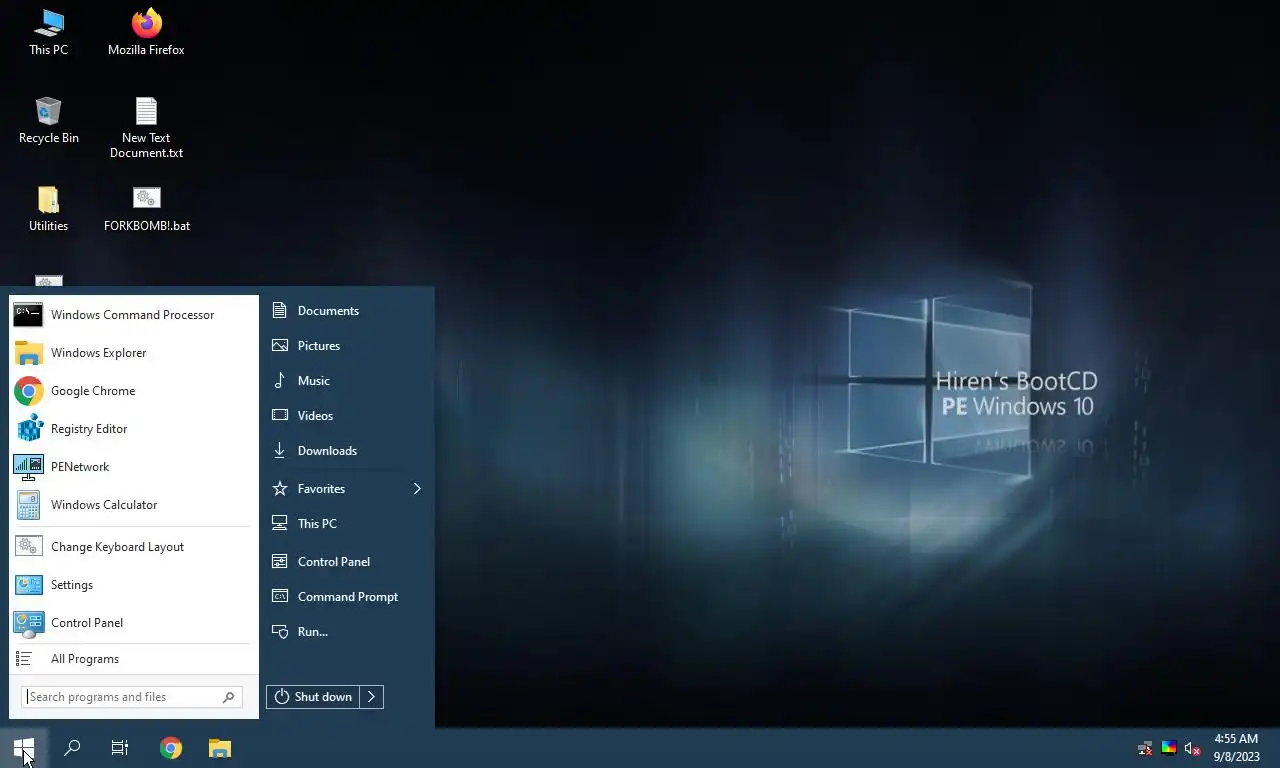Launch Windows Command Processor from Start menu
The image size is (1280, 768).
[x=133, y=315]
